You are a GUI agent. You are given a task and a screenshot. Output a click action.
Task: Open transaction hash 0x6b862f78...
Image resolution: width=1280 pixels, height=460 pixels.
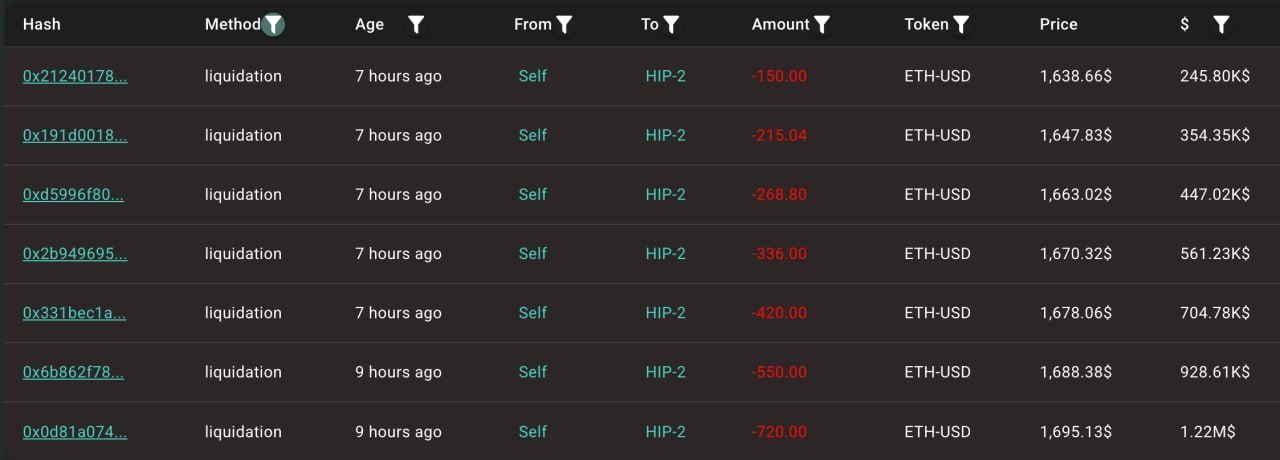(x=73, y=371)
